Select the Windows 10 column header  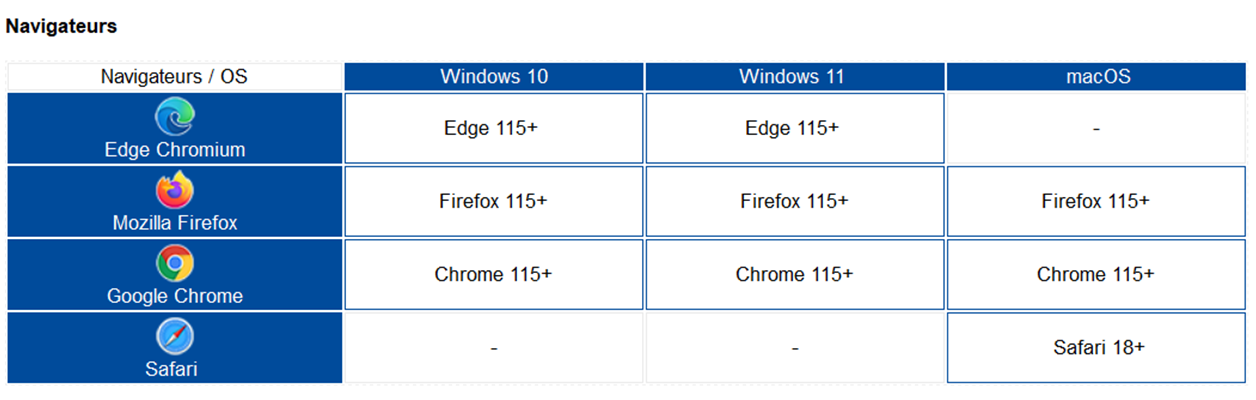coord(494,76)
